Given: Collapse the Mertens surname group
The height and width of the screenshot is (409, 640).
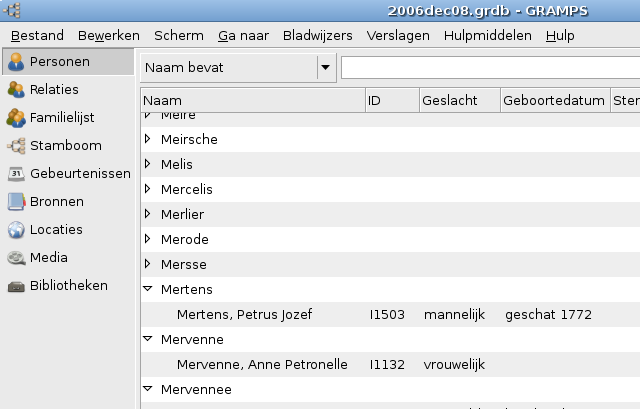Looking at the screenshot, I should tap(148, 290).
